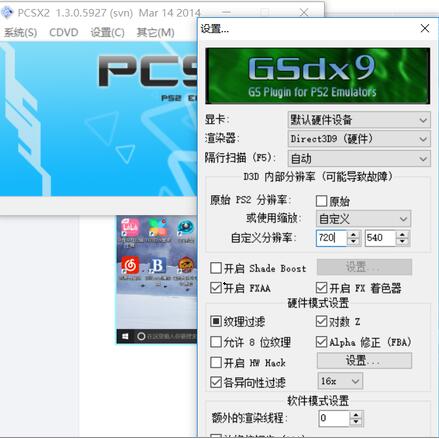
Task: Click the 540 height input field
Action: 381,238
